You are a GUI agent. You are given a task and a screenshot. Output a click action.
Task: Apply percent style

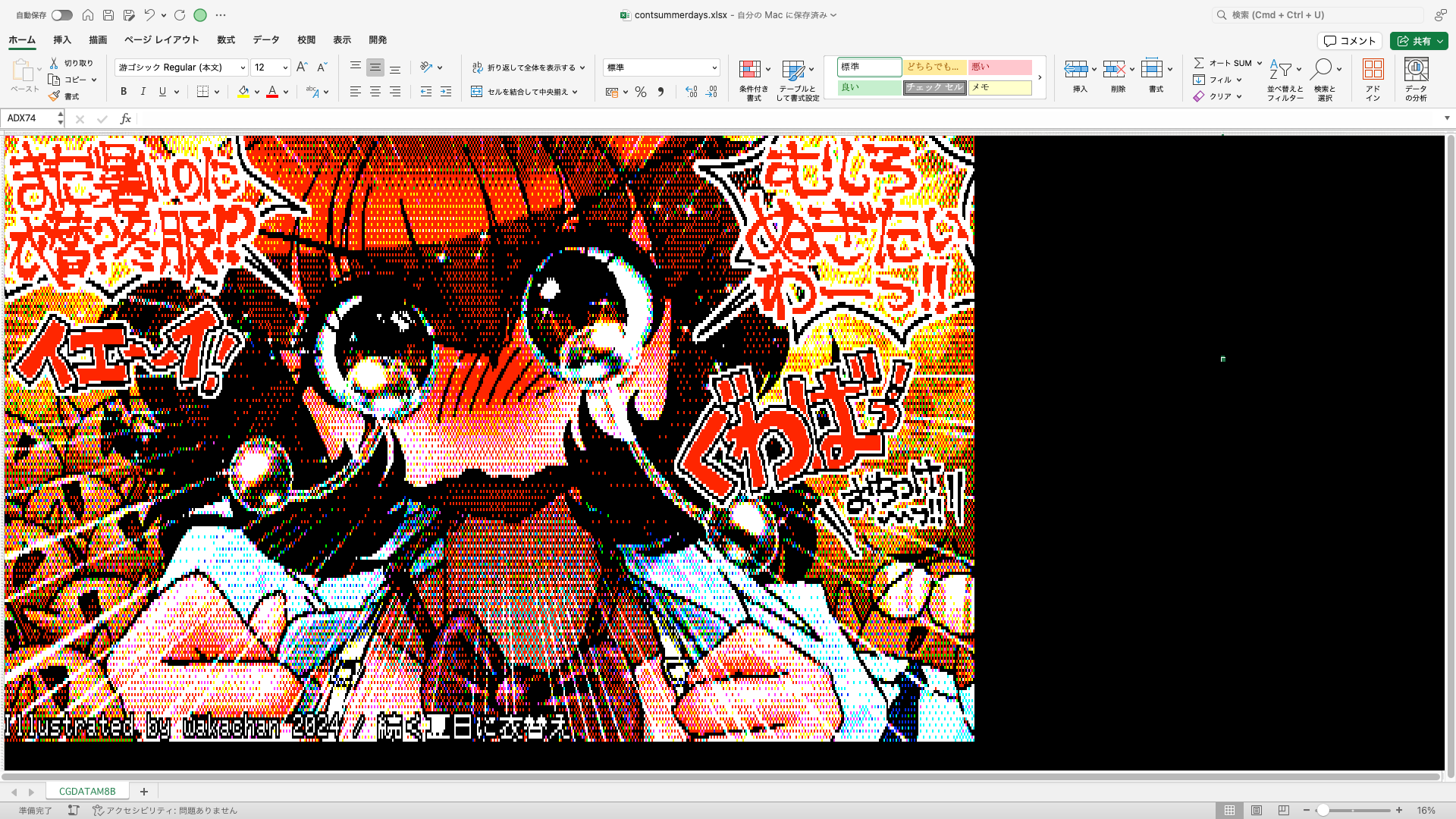(x=641, y=92)
